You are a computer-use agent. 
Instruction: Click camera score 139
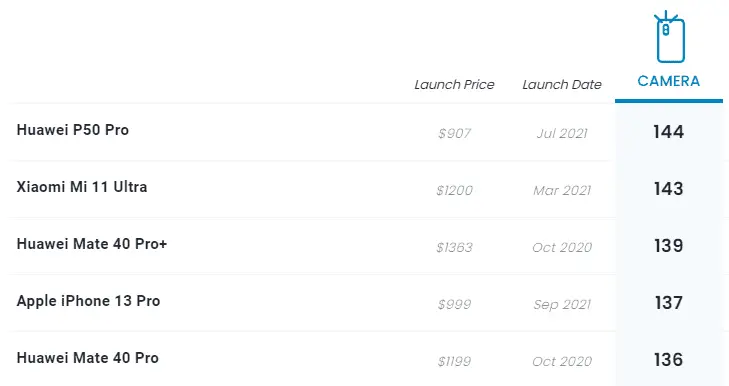point(668,246)
